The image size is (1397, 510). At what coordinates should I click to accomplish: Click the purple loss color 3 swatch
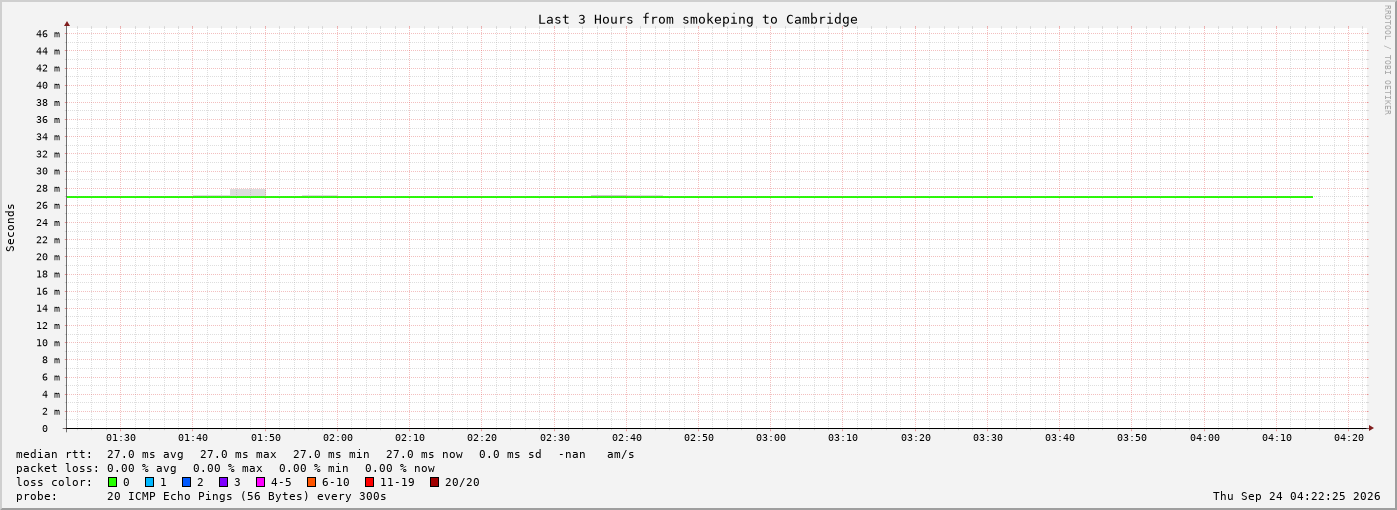click(224, 482)
